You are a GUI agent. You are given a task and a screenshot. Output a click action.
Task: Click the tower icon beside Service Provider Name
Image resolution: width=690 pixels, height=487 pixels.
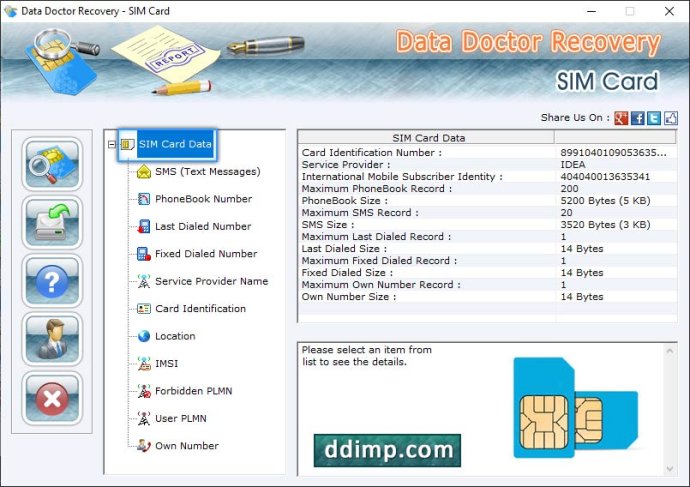[x=144, y=281]
